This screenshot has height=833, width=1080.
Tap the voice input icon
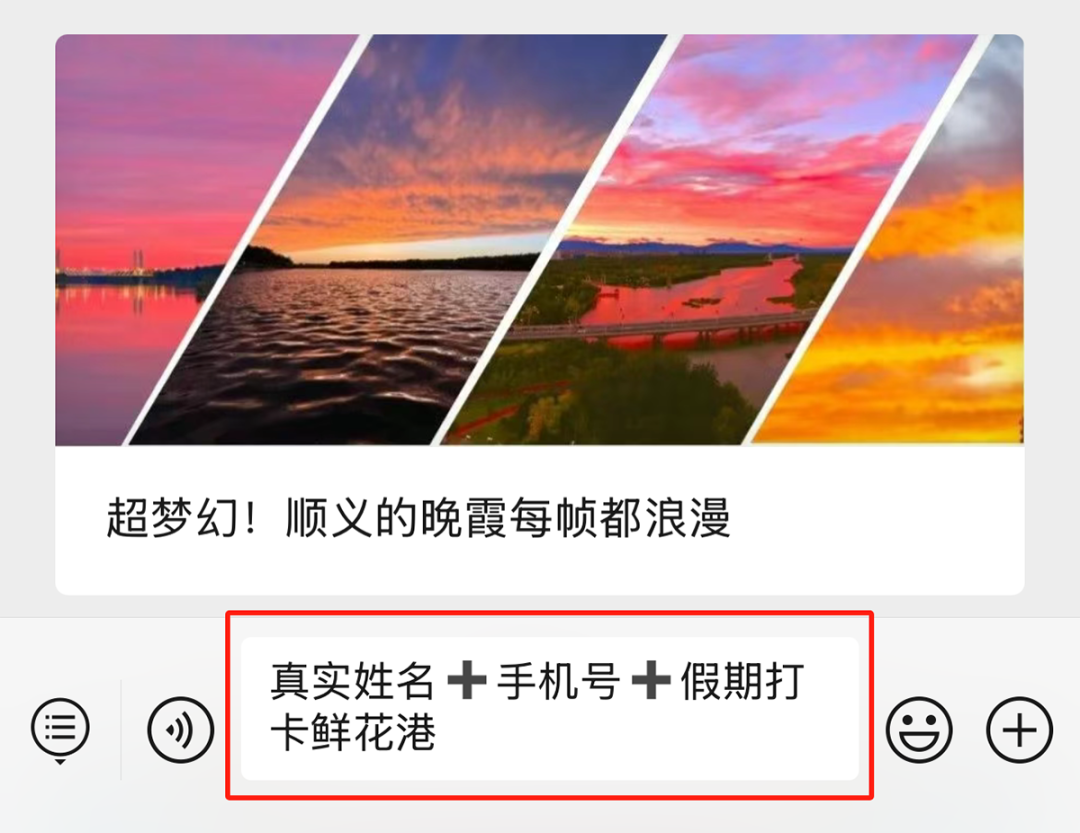point(180,730)
